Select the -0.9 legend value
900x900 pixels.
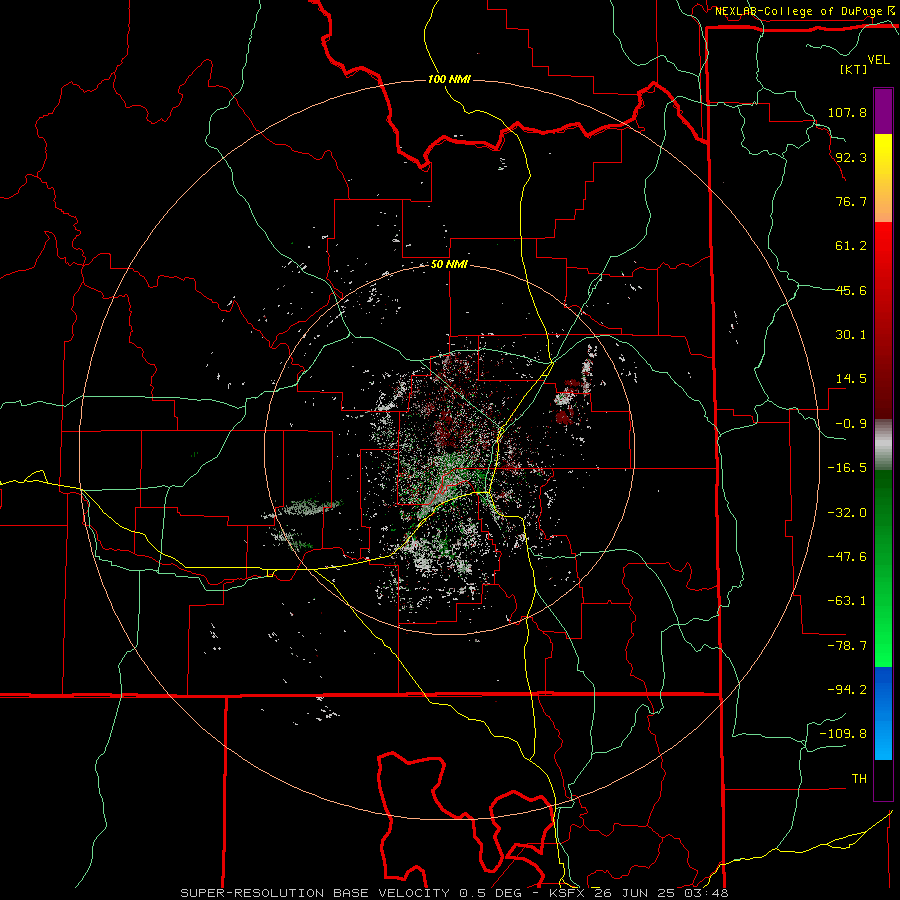click(851, 424)
